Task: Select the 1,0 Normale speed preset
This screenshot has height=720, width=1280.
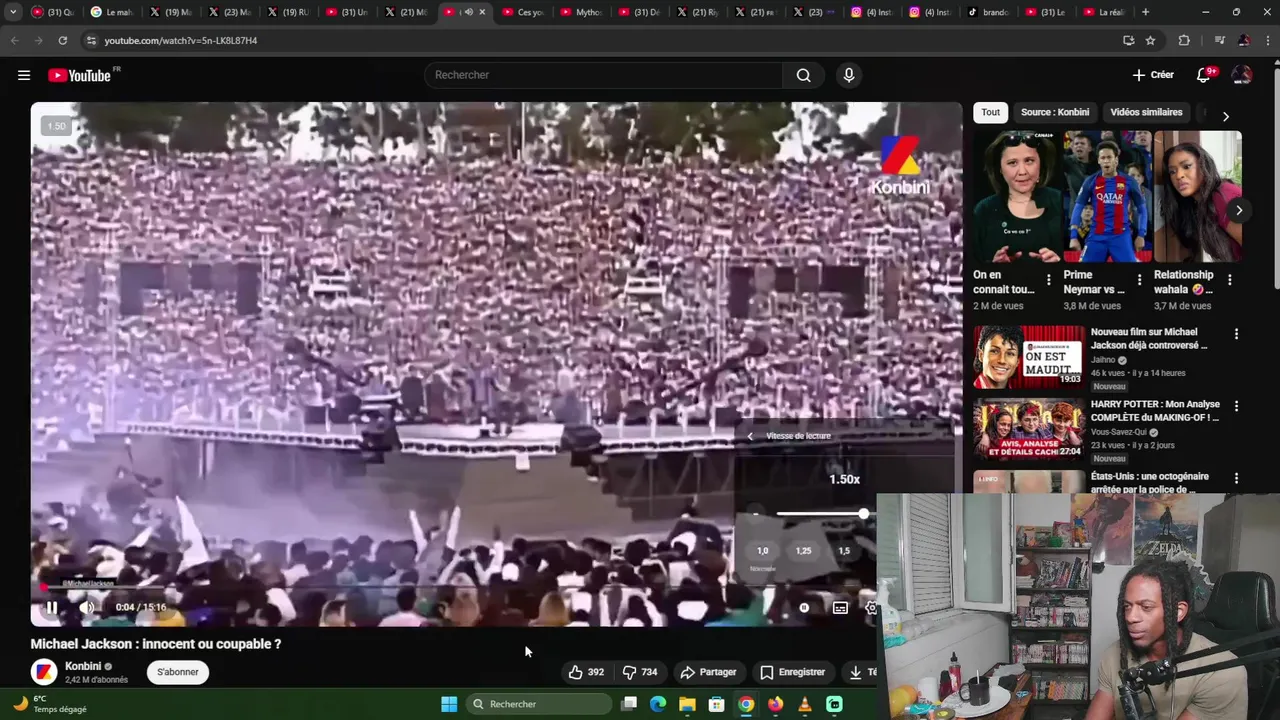Action: (762, 551)
